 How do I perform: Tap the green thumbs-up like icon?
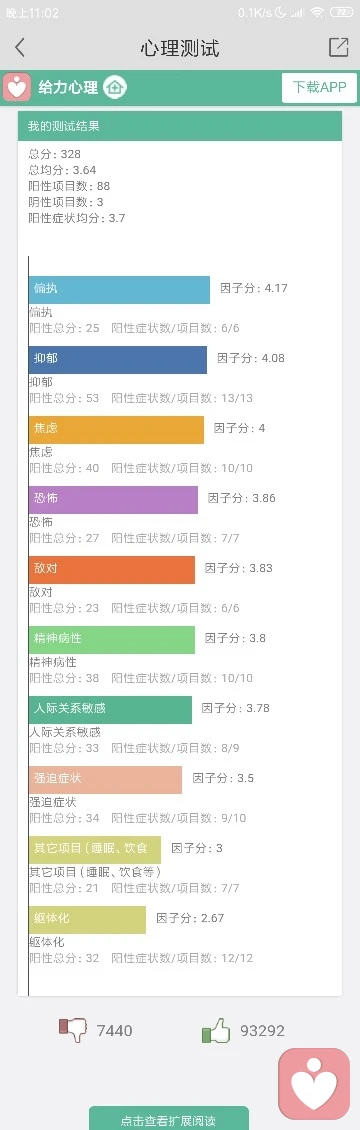(x=216, y=1031)
